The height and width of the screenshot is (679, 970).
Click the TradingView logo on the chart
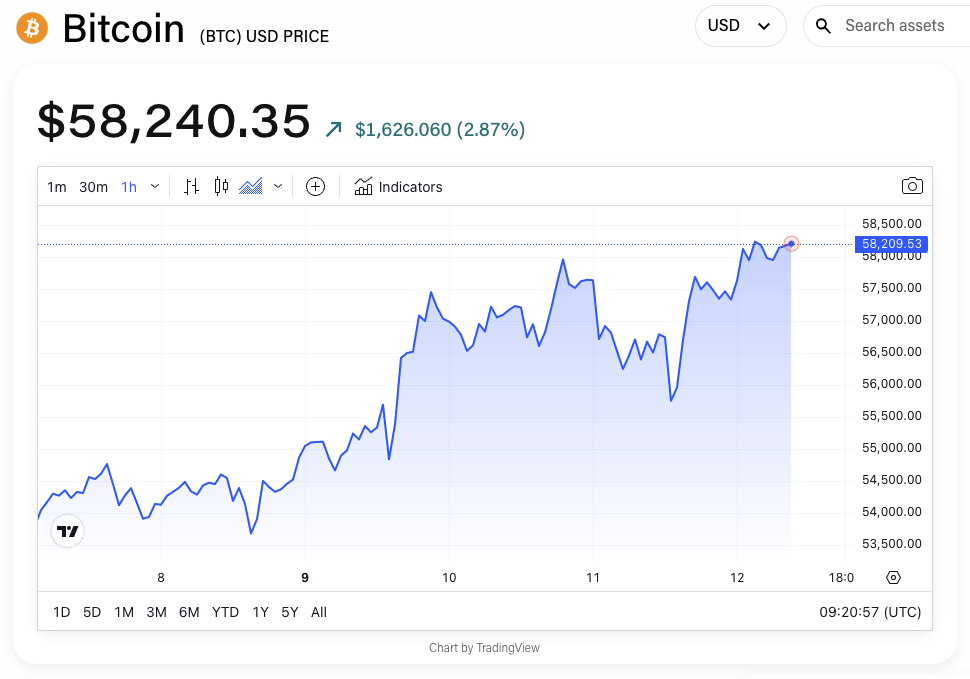point(67,531)
